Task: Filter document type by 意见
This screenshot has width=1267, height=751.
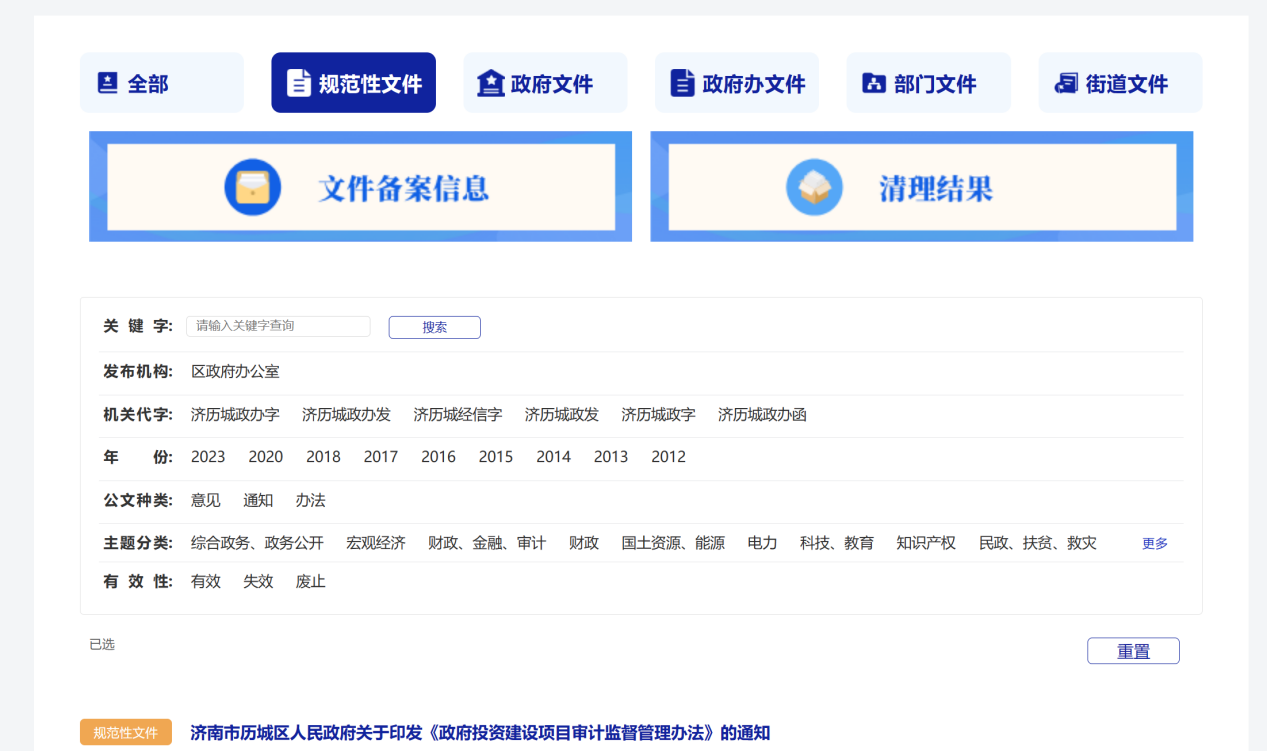Action: [206, 500]
